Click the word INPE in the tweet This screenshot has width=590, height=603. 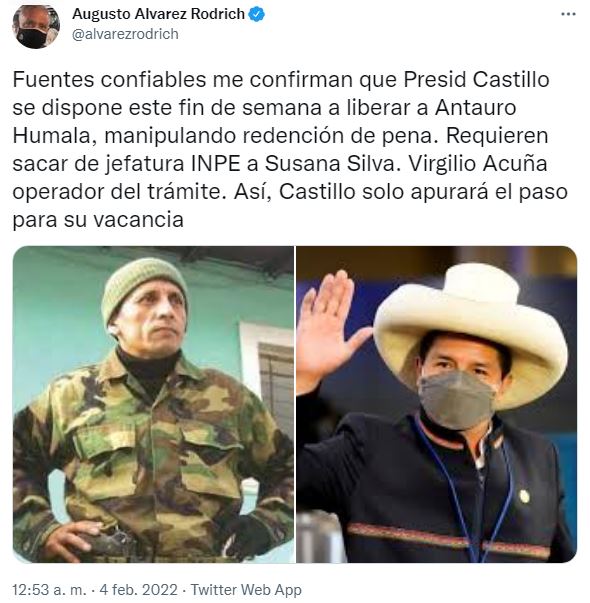point(216,164)
